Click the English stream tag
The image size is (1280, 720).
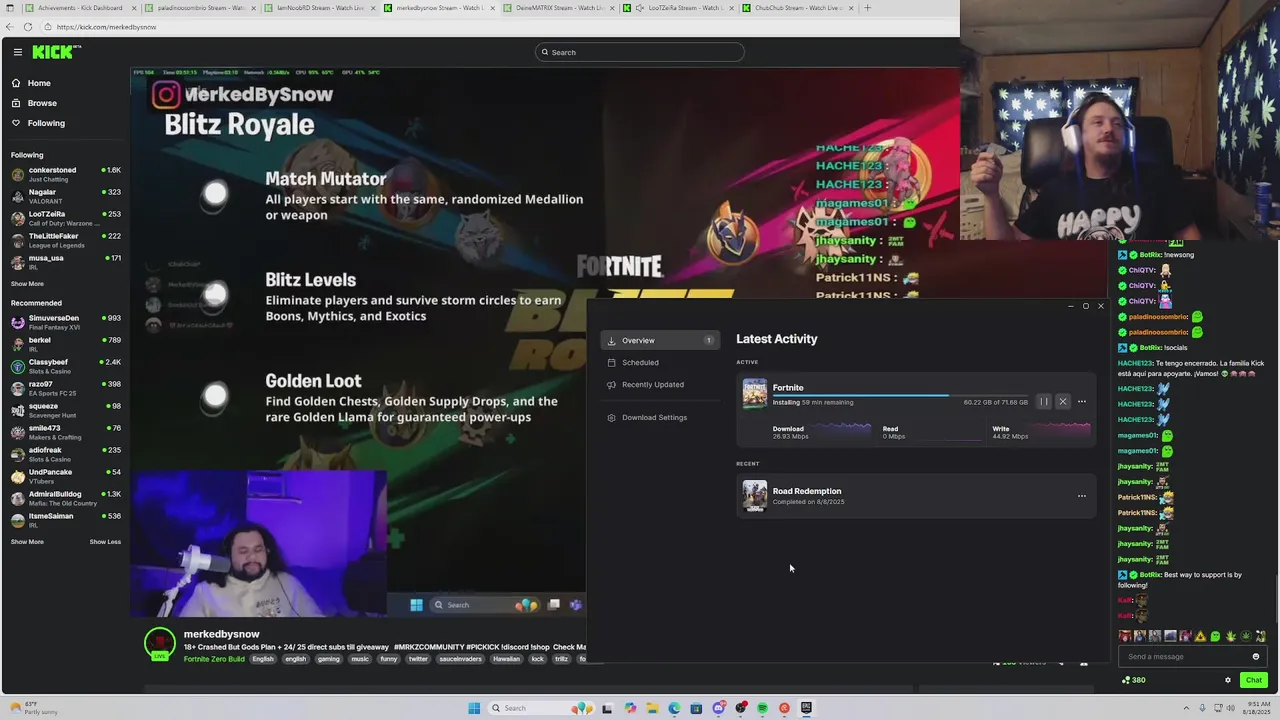pos(263,659)
